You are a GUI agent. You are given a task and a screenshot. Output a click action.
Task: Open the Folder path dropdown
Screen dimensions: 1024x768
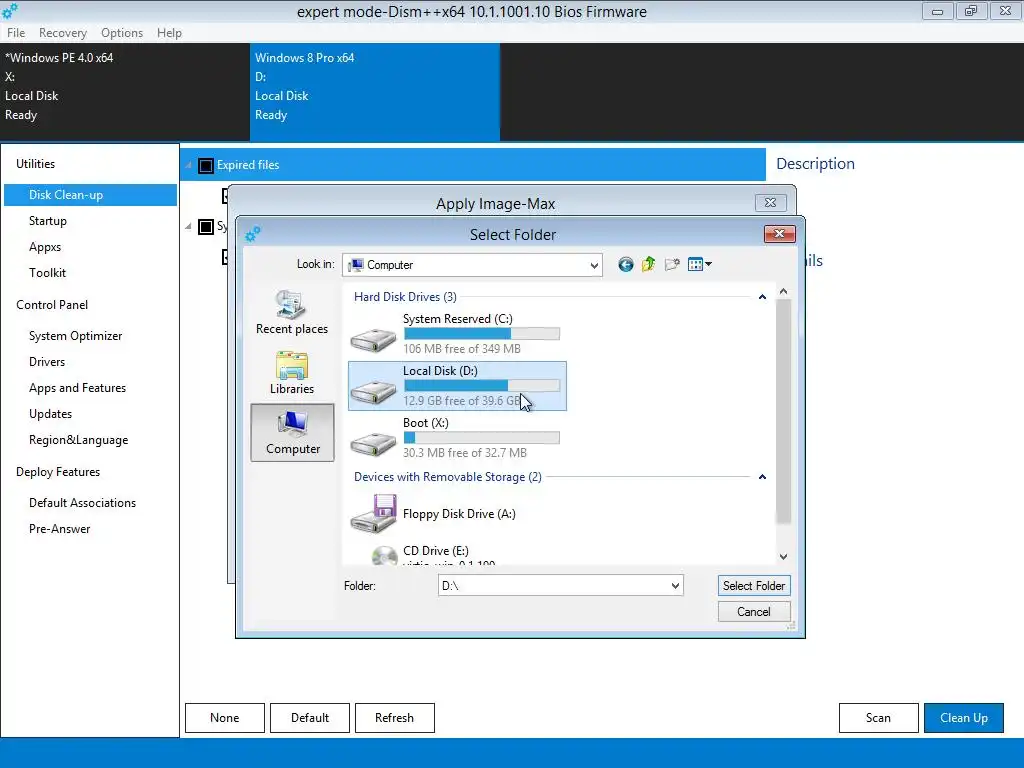tap(675, 586)
